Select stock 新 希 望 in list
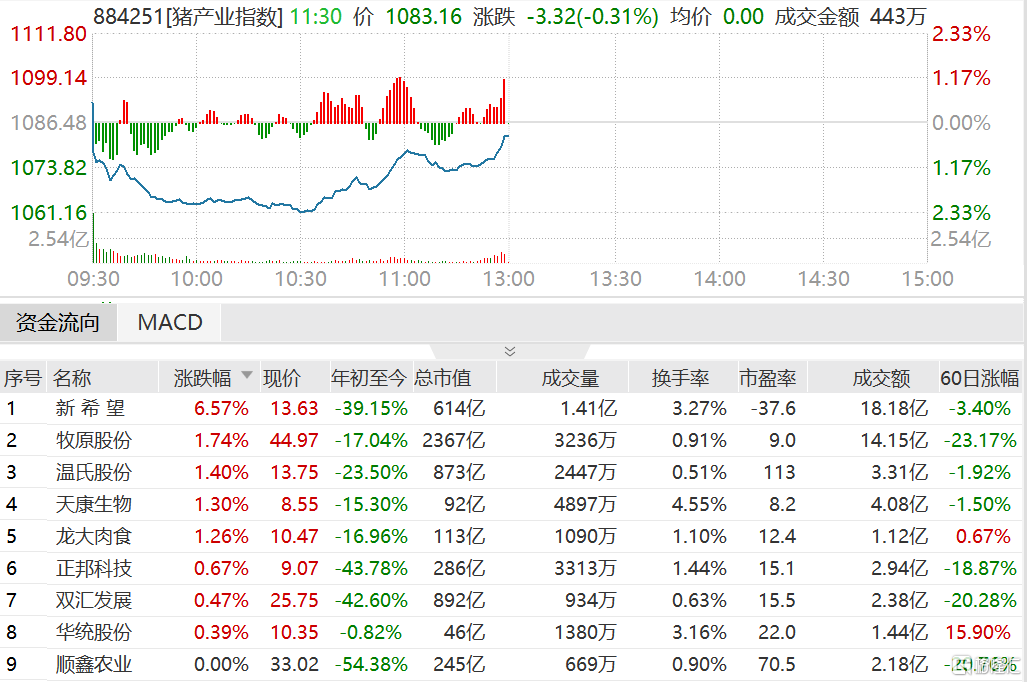The width and height of the screenshot is (1027, 682). point(90,408)
